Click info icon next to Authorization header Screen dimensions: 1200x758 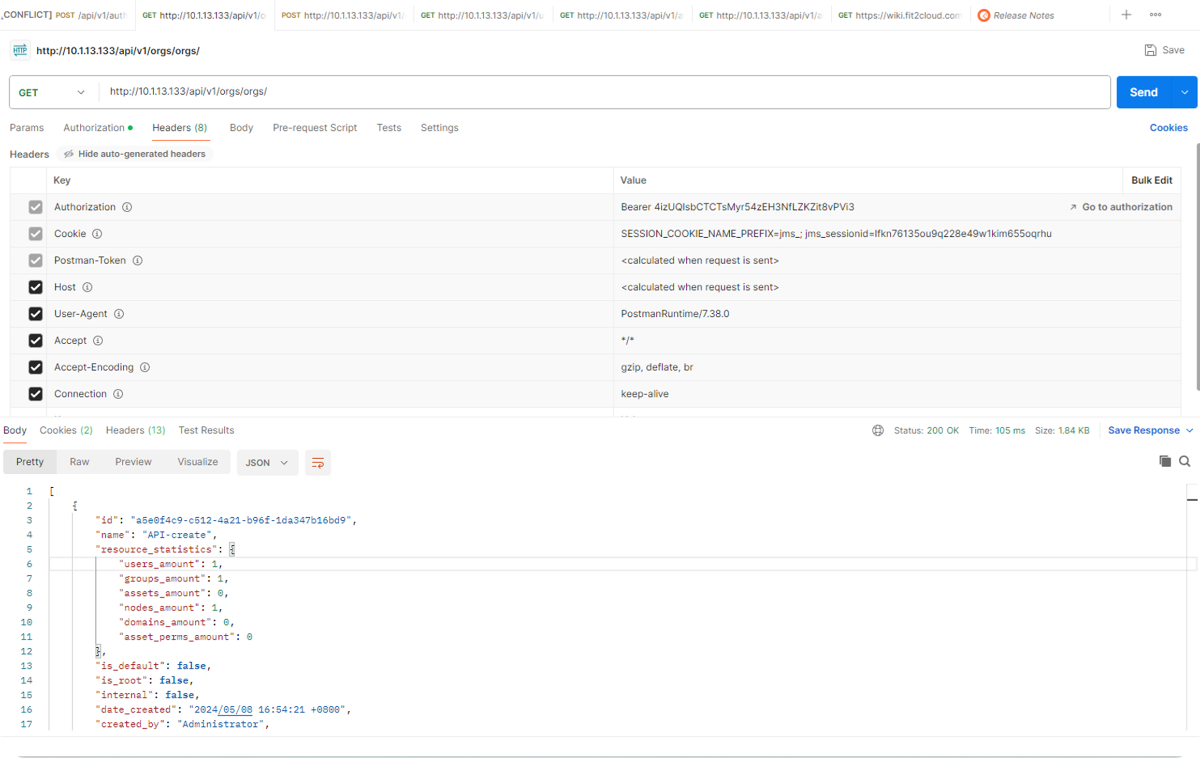tap(127, 207)
